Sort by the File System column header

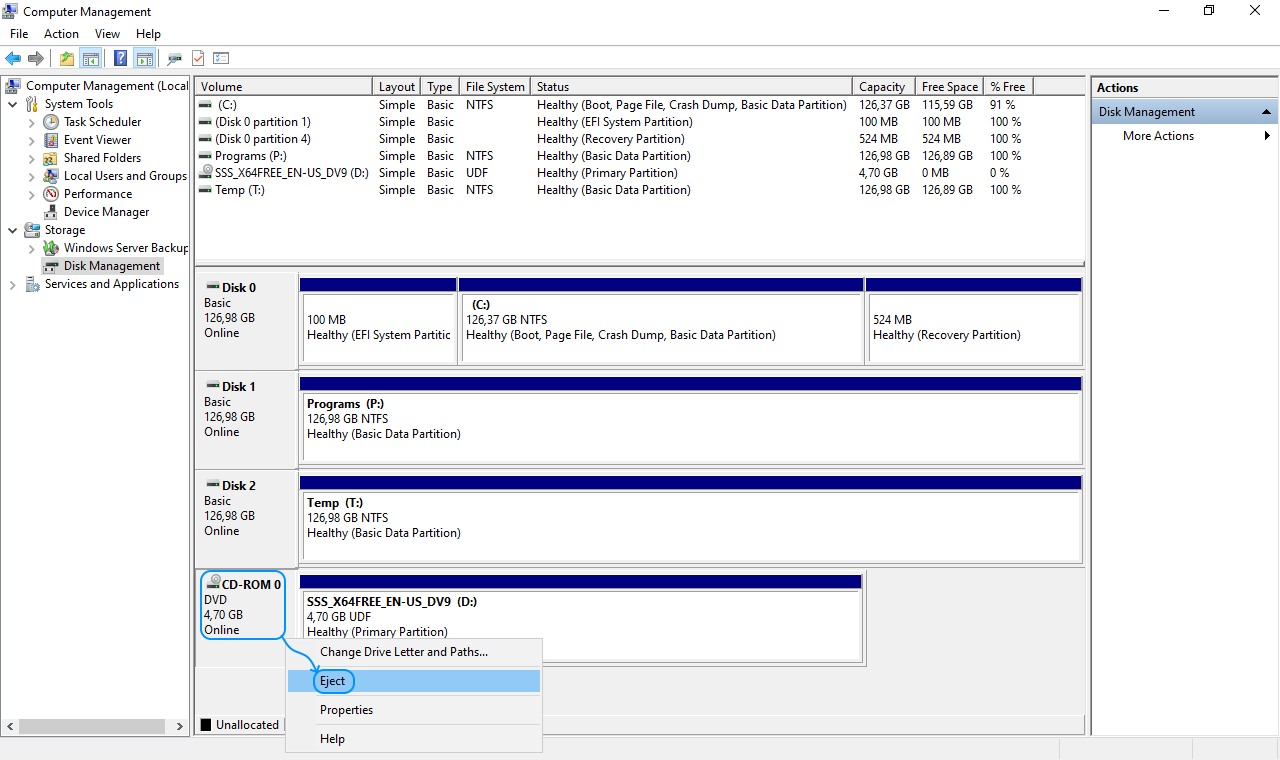coord(495,87)
